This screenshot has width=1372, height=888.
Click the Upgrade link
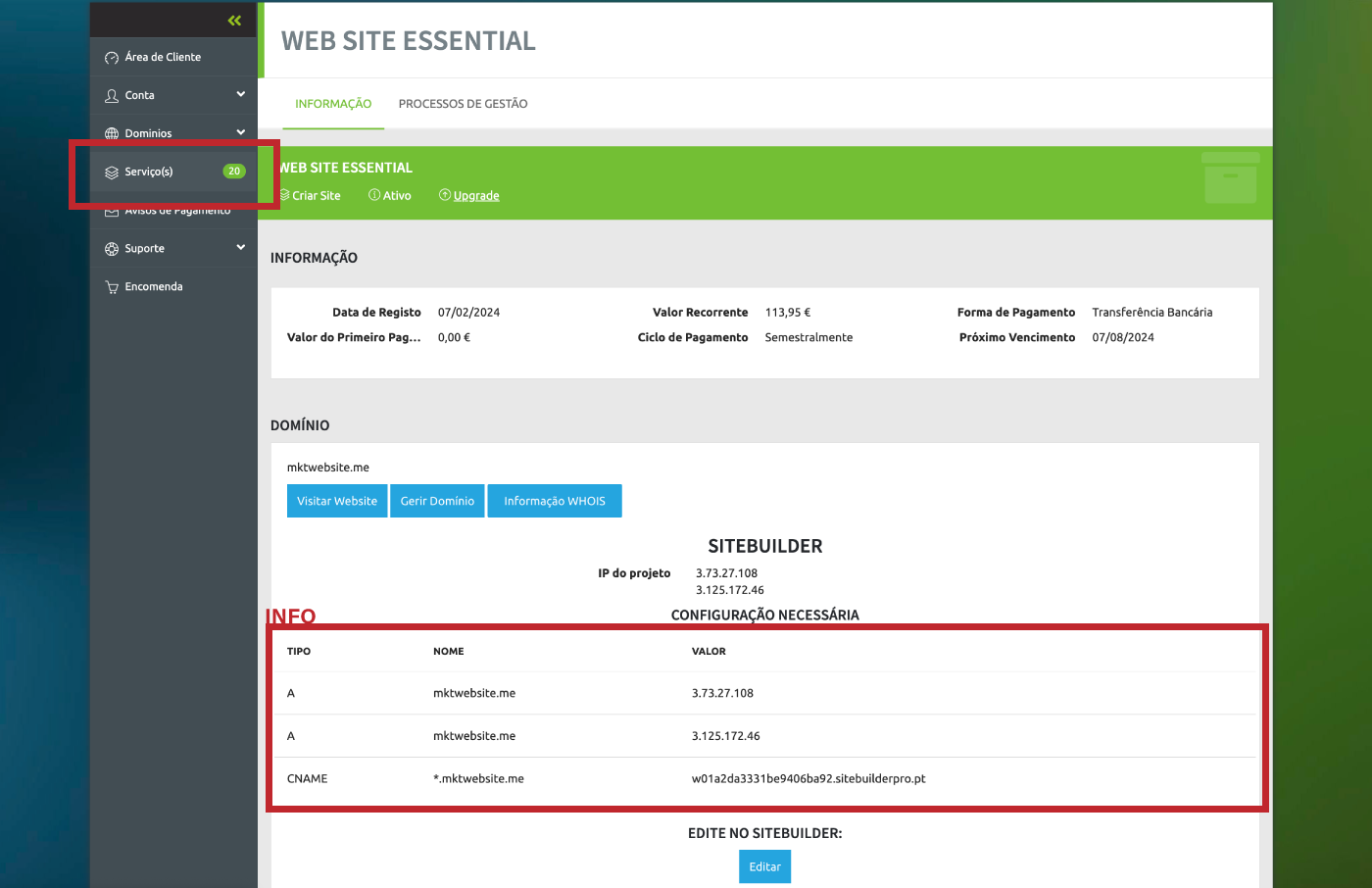[476, 196]
